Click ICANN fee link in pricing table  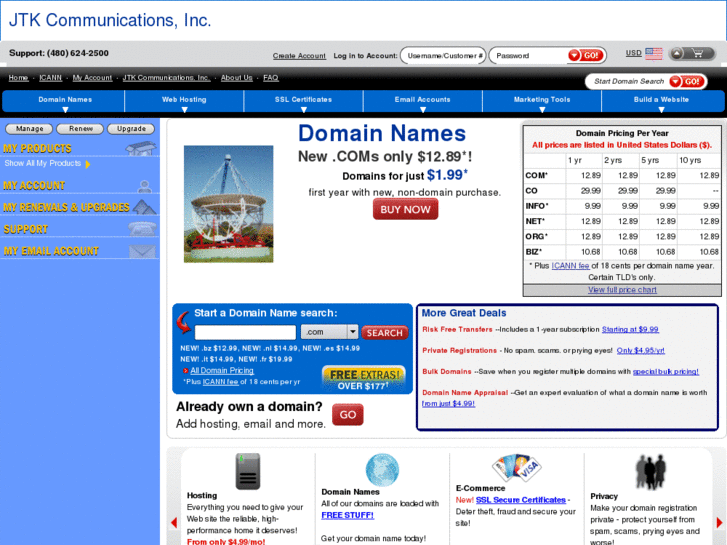coord(570,266)
